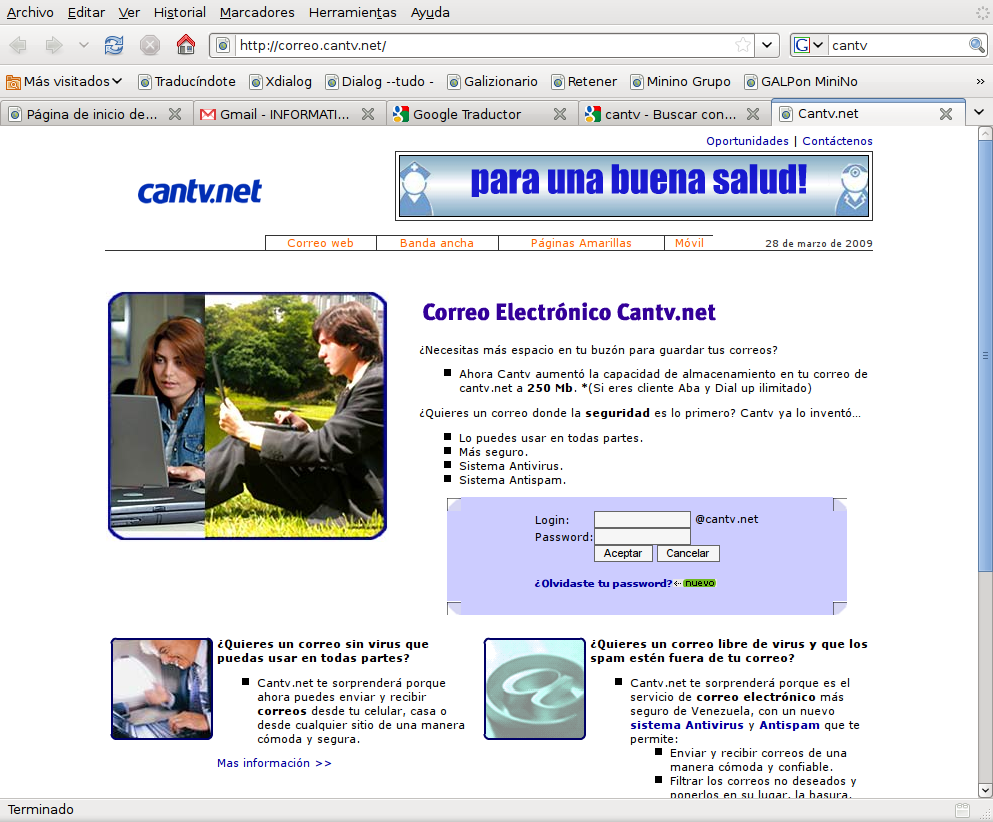The image size is (993, 822).
Task: Open the Xdialog bookmark
Action: tap(281, 82)
